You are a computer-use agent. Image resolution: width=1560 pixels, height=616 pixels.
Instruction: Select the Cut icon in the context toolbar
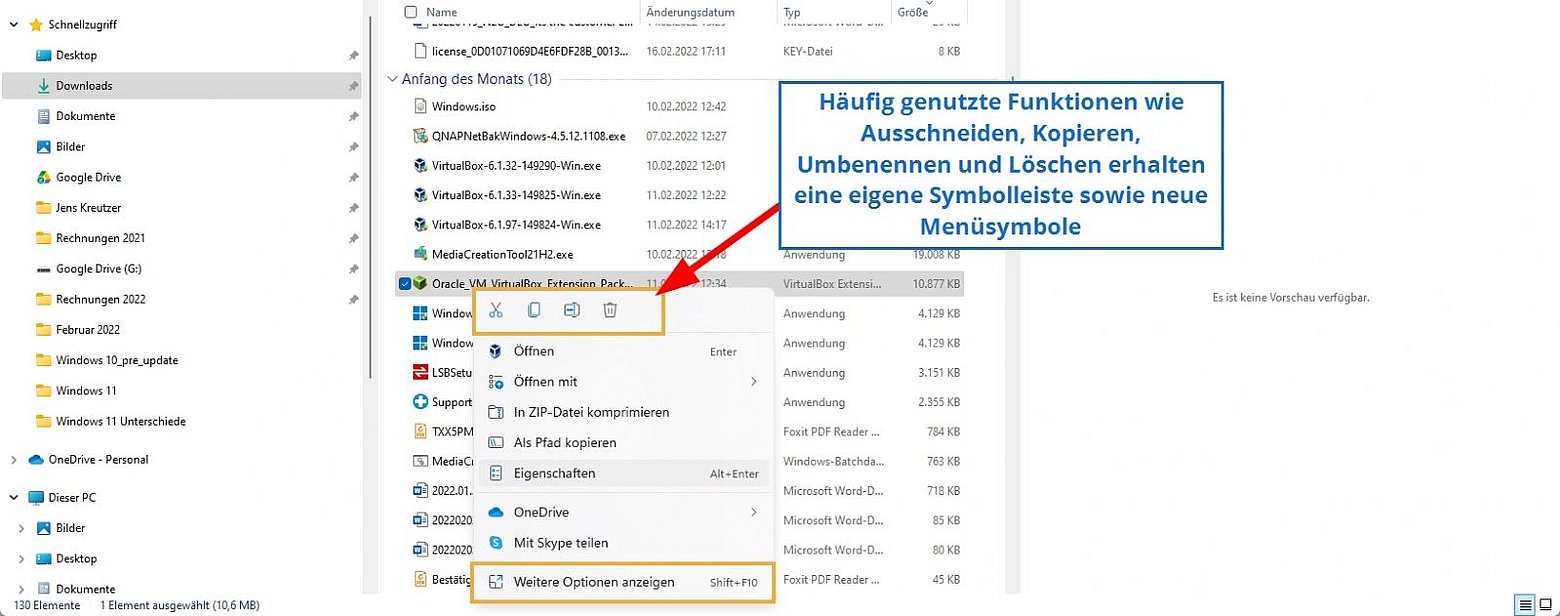(x=495, y=310)
